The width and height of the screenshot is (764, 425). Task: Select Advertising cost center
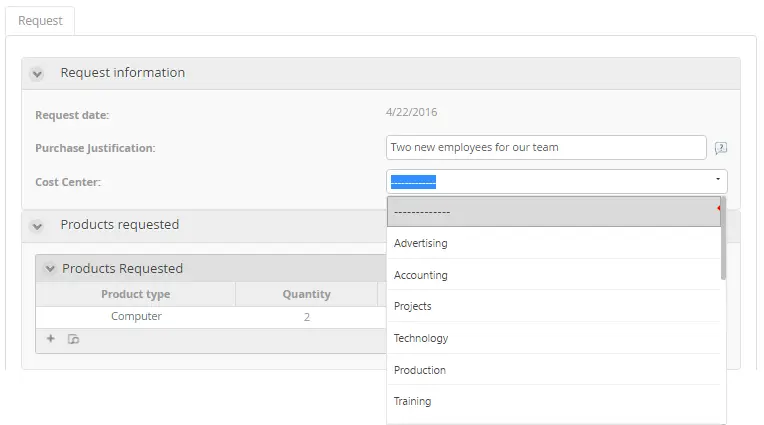point(554,243)
